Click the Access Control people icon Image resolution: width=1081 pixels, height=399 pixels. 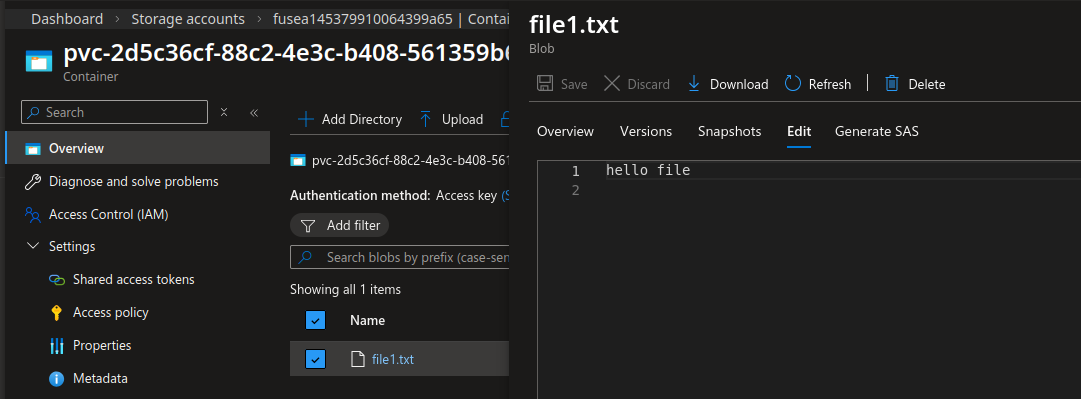pos(32,214)
